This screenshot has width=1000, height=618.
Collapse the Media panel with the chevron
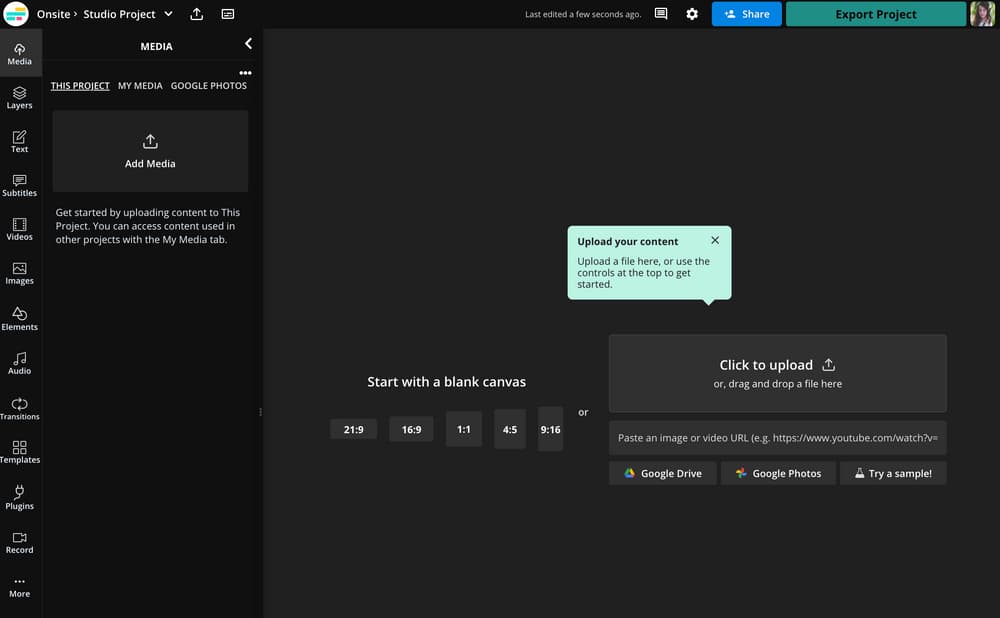pos(247,43)
